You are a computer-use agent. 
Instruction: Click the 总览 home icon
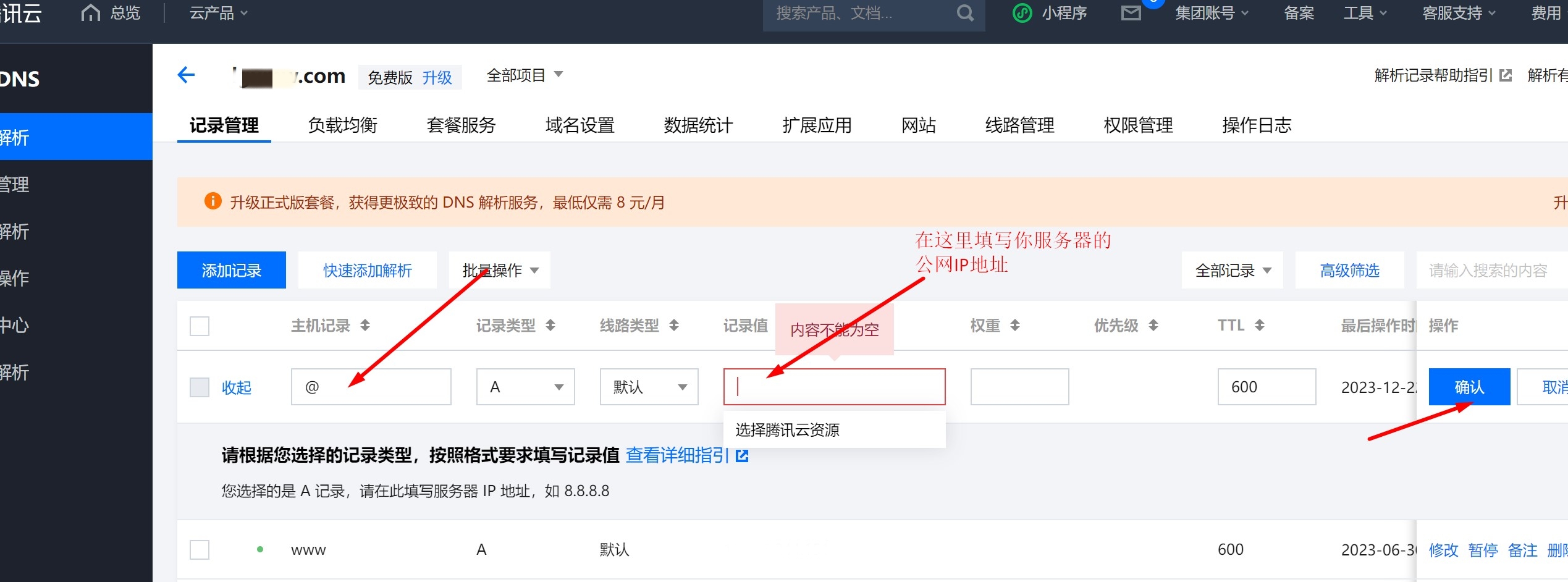(x=91, y=13)
